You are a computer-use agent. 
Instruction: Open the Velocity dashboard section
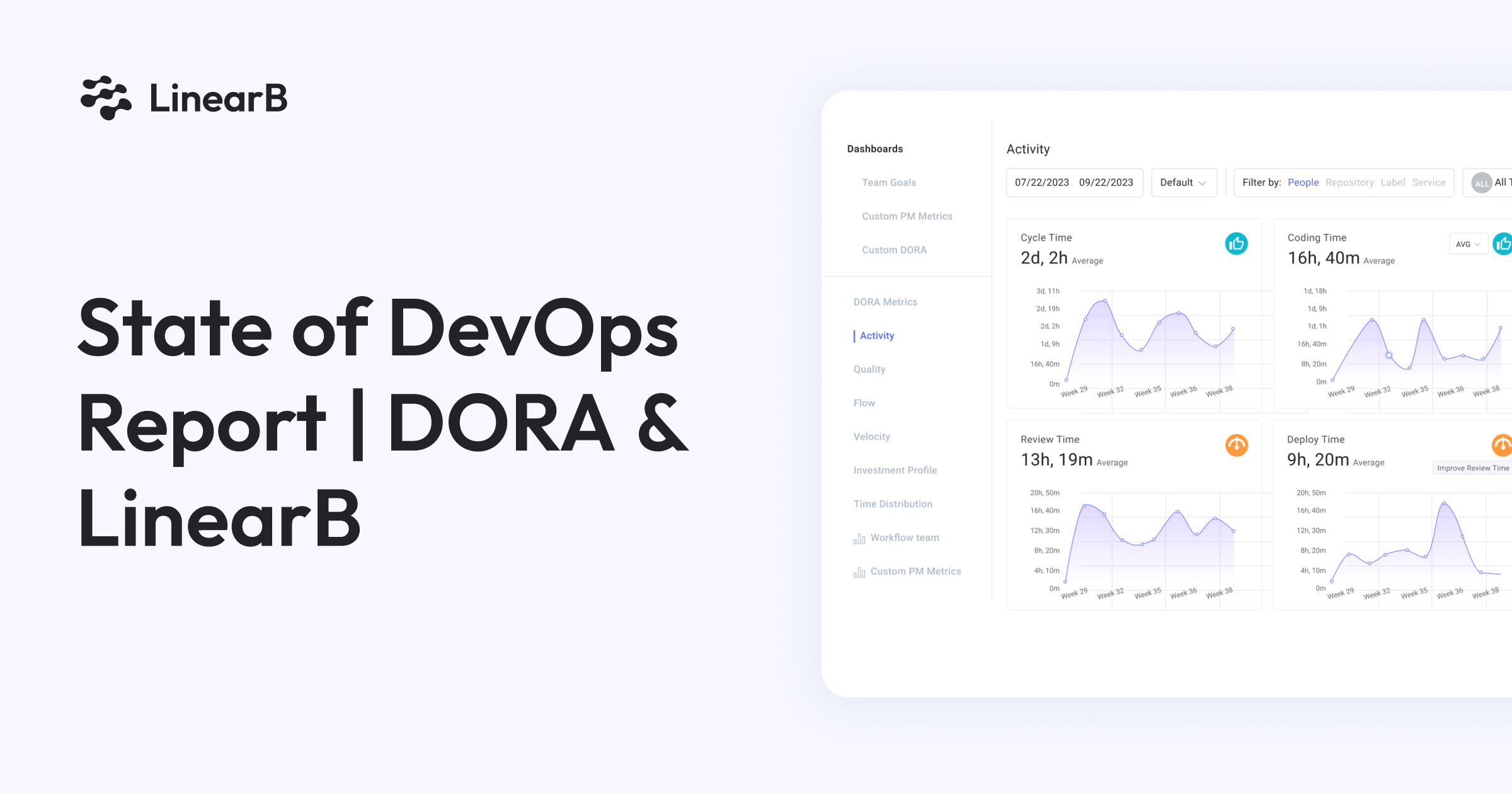pyautogui.click(x=871, y=436)
